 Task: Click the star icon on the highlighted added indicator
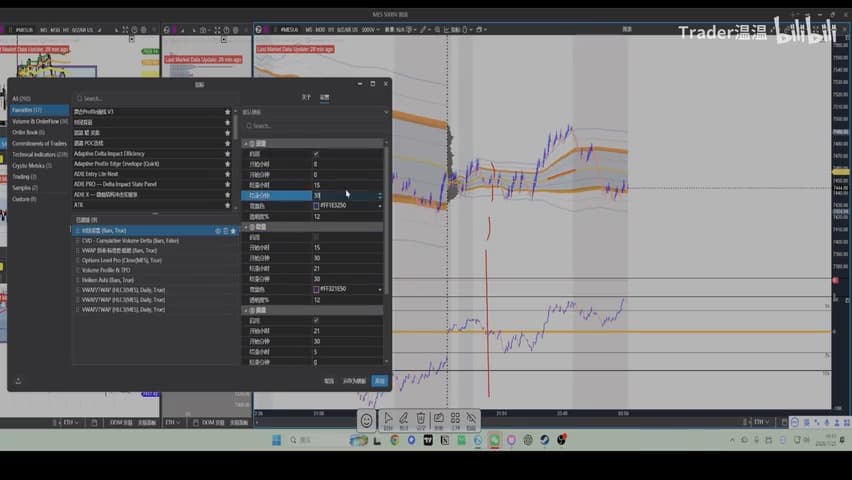click(x=234, y=231)
